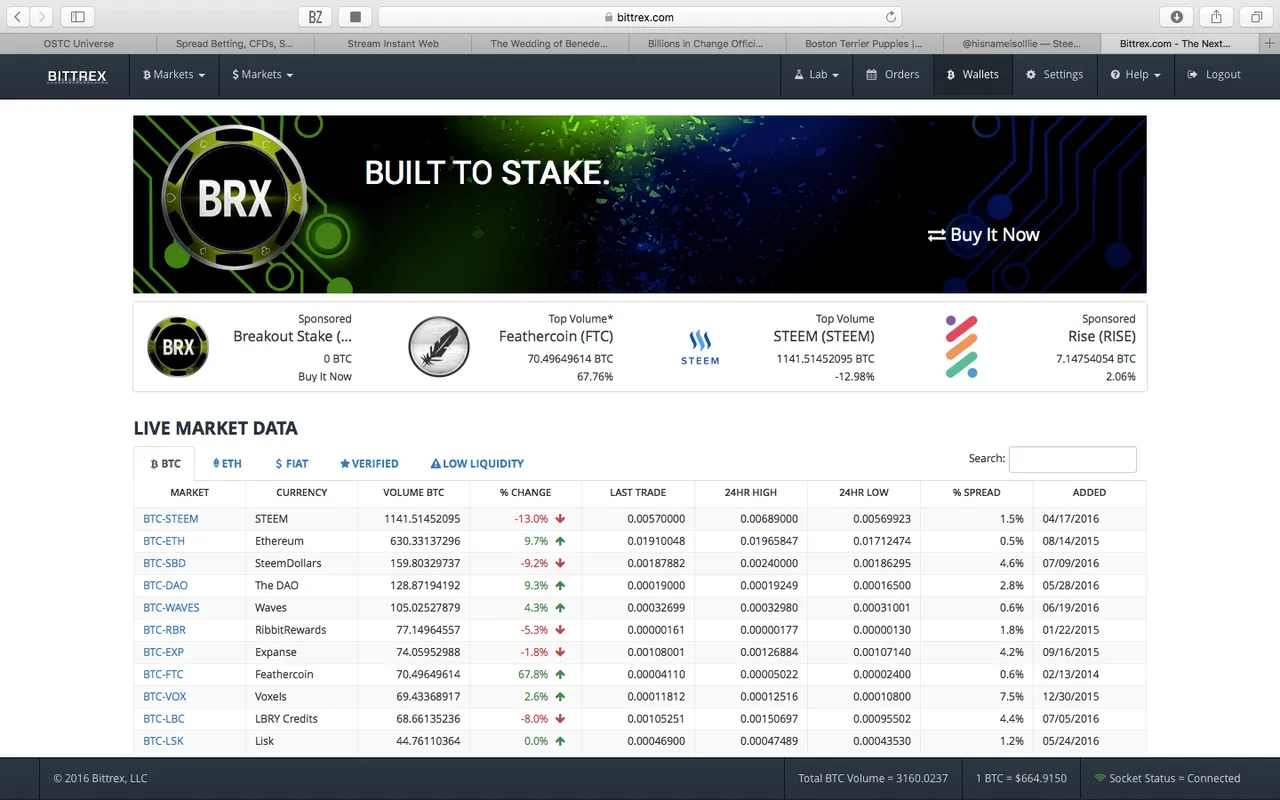Screen dimensions: 1280x800
Task: Click the Safari share icon
Action: point(1217,17)
